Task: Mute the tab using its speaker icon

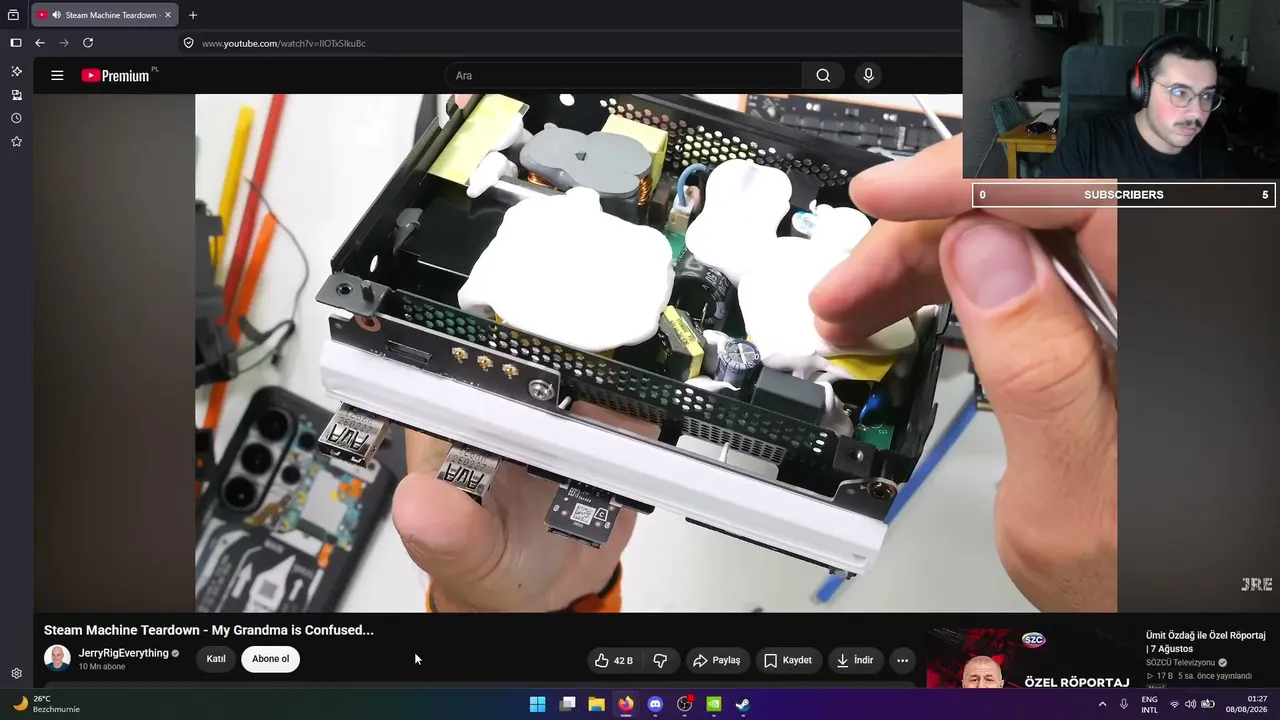Action: [x=56, y=15]
